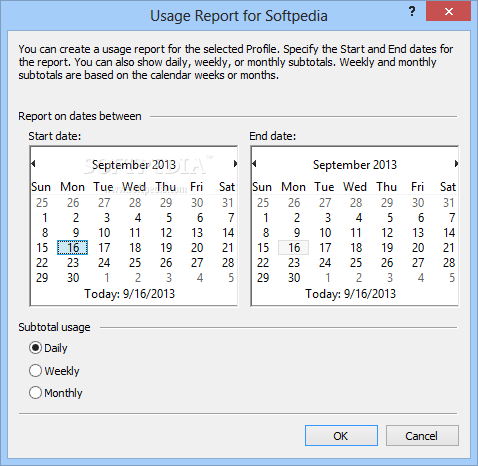Choose September 12 in Start date calendar

166,233
